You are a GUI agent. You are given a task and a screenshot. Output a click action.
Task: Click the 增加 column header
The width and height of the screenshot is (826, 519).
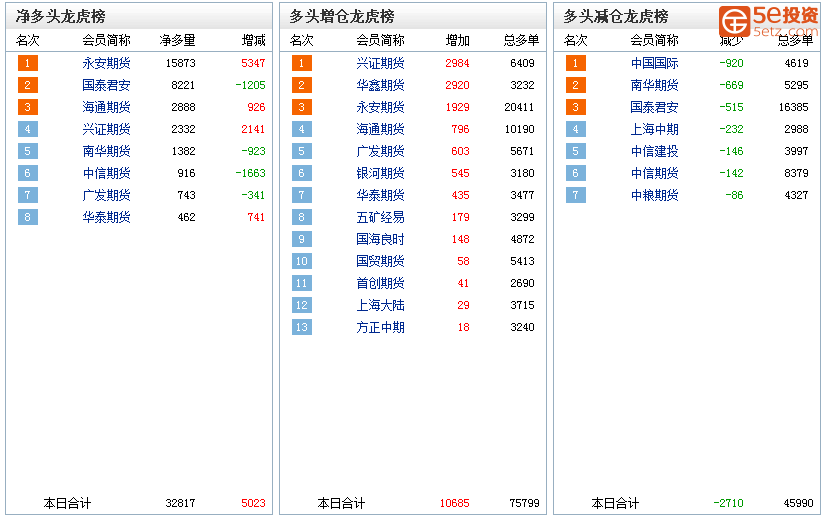point(457,41)
